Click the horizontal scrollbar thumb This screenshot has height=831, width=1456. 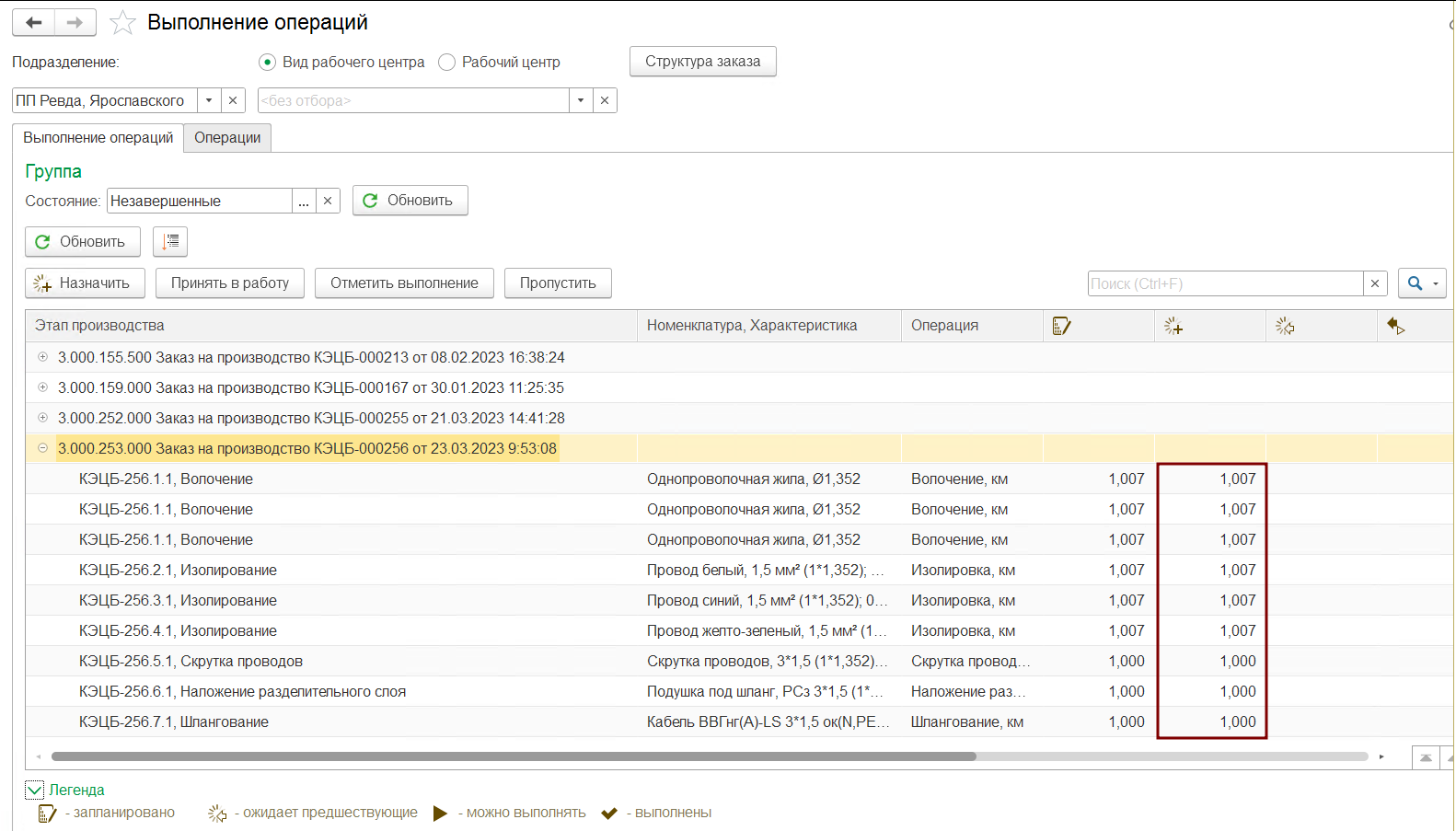point(514,756)
